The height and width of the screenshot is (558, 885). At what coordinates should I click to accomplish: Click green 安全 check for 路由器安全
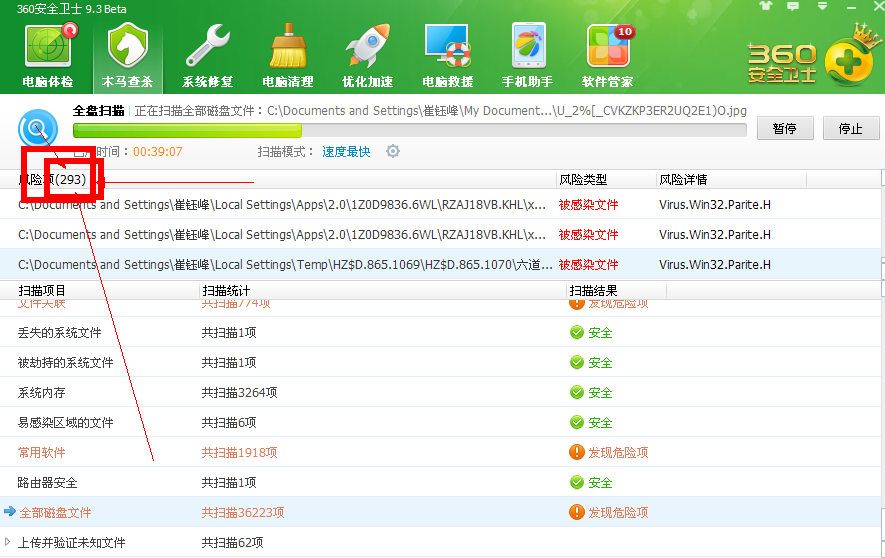(x=576, y=482)
